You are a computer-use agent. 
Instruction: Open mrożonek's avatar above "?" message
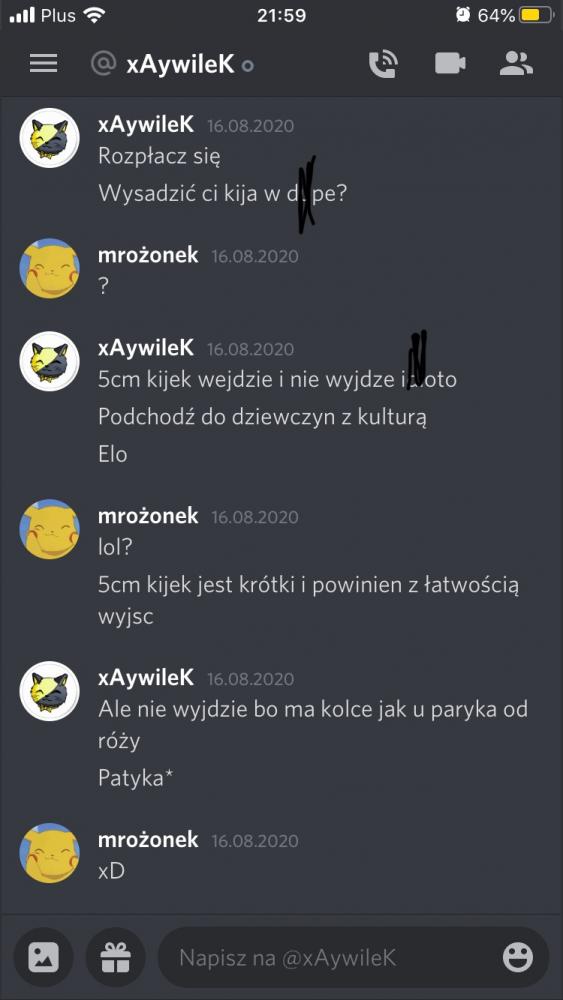[49, 268]
